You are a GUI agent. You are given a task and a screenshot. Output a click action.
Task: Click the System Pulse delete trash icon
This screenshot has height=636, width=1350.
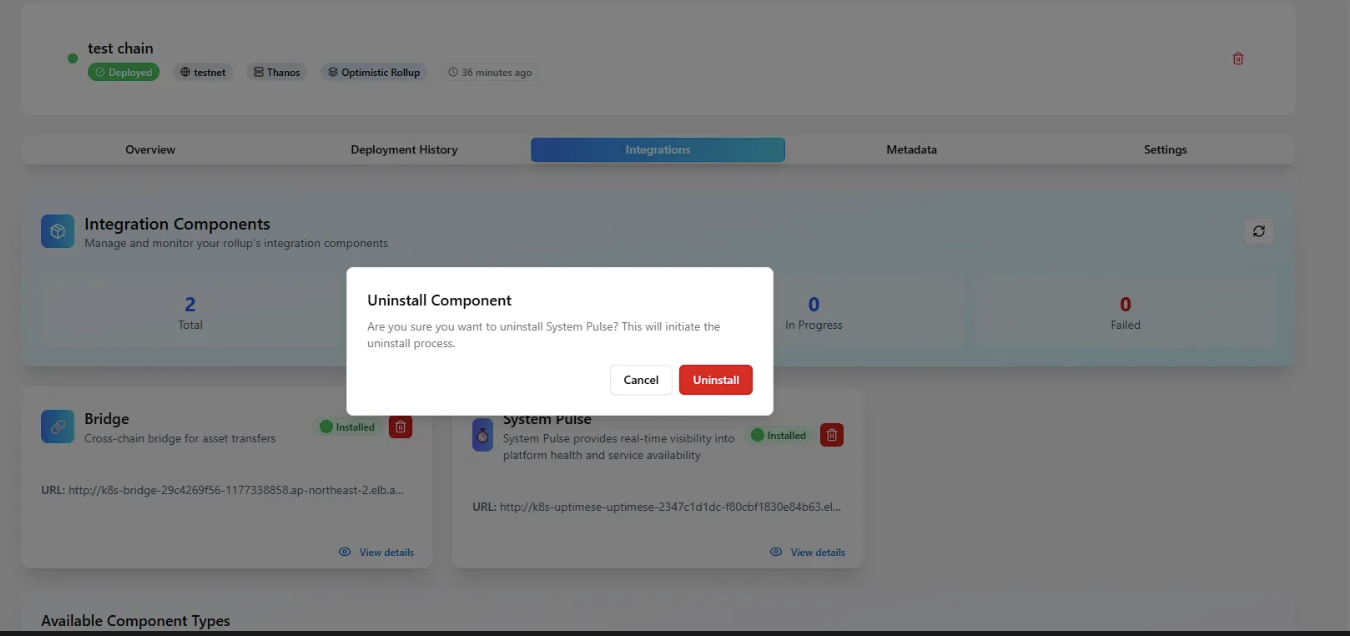[832, 435]
